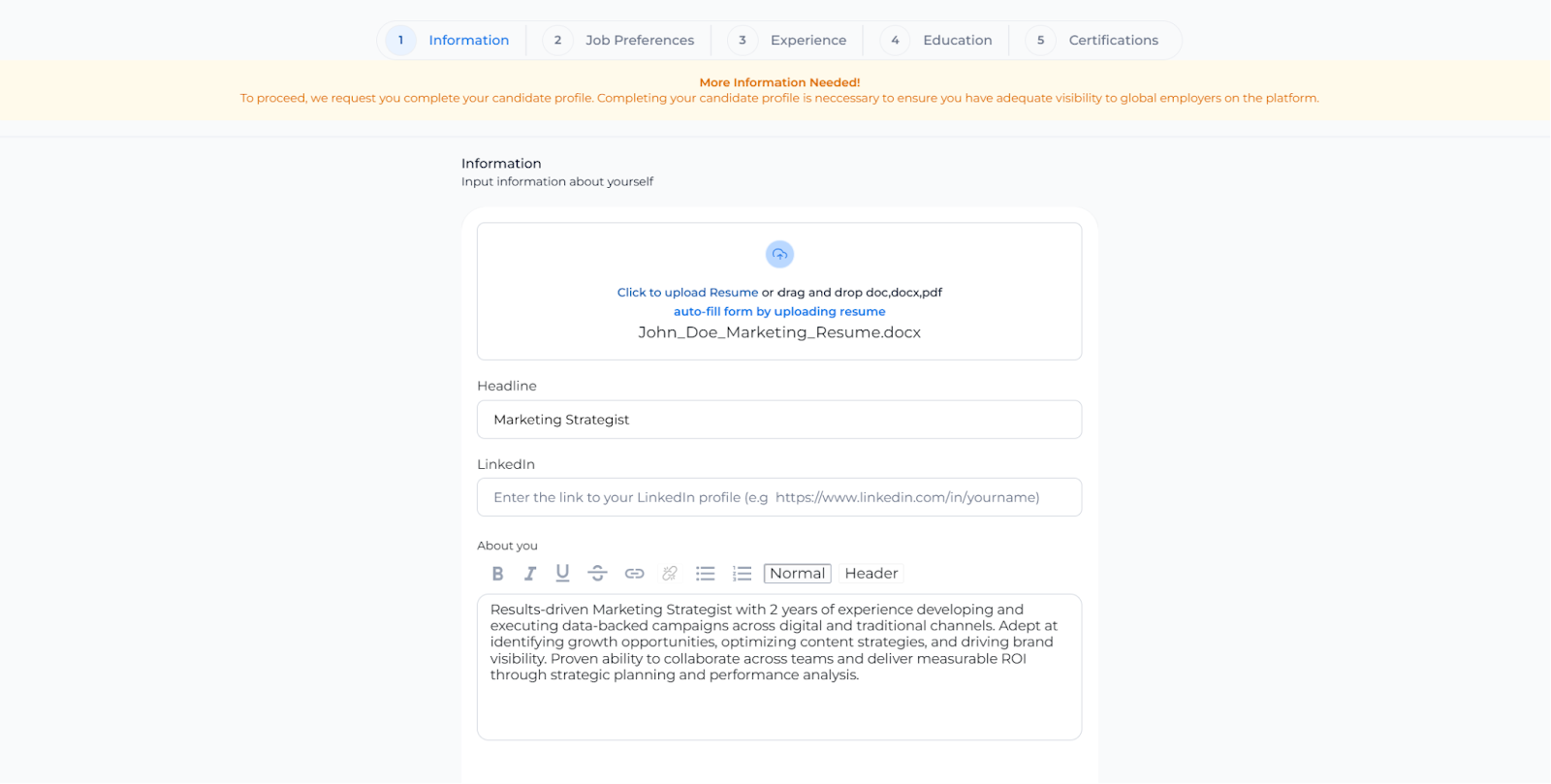
Task: Apply underline formatting in About you
Action: 562,574
